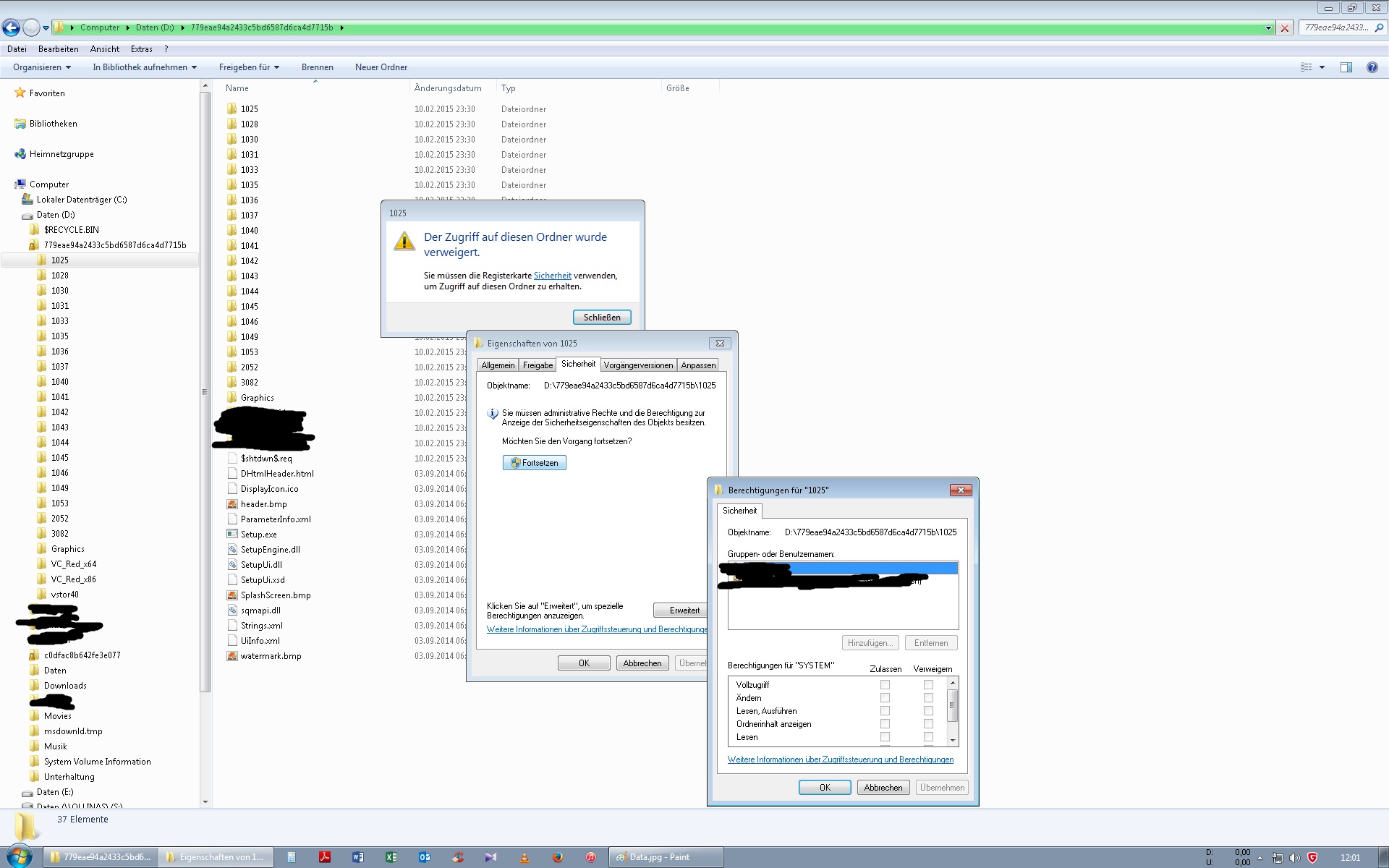The width and height of the screenshot is (1389, 868).
Task: Click the Word icon in taskbar
Action: [x=357, y=857]
